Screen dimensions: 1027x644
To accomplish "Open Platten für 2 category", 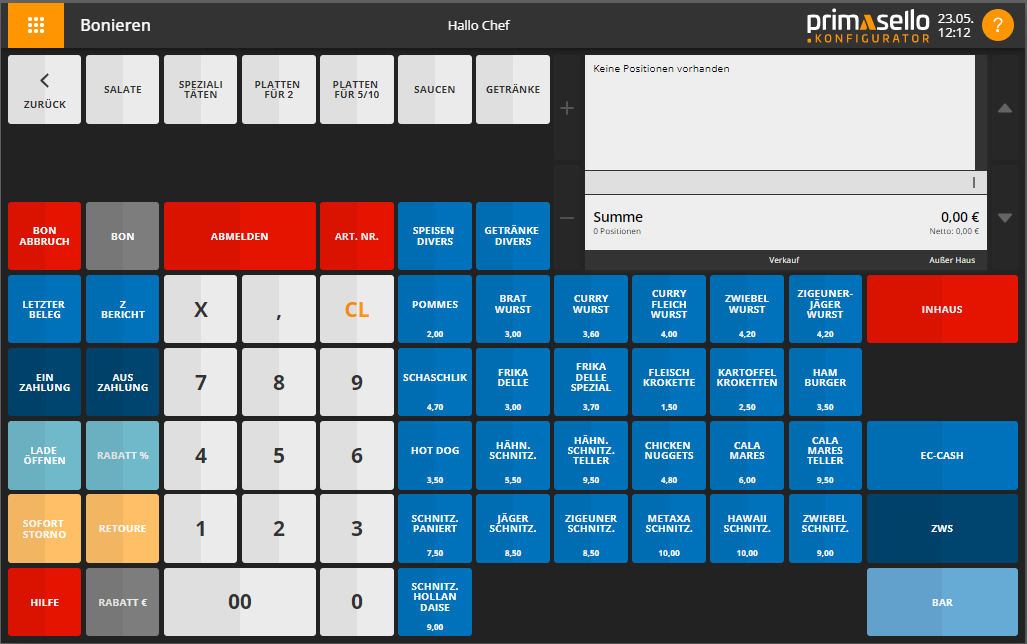I will tap(278, 89).
